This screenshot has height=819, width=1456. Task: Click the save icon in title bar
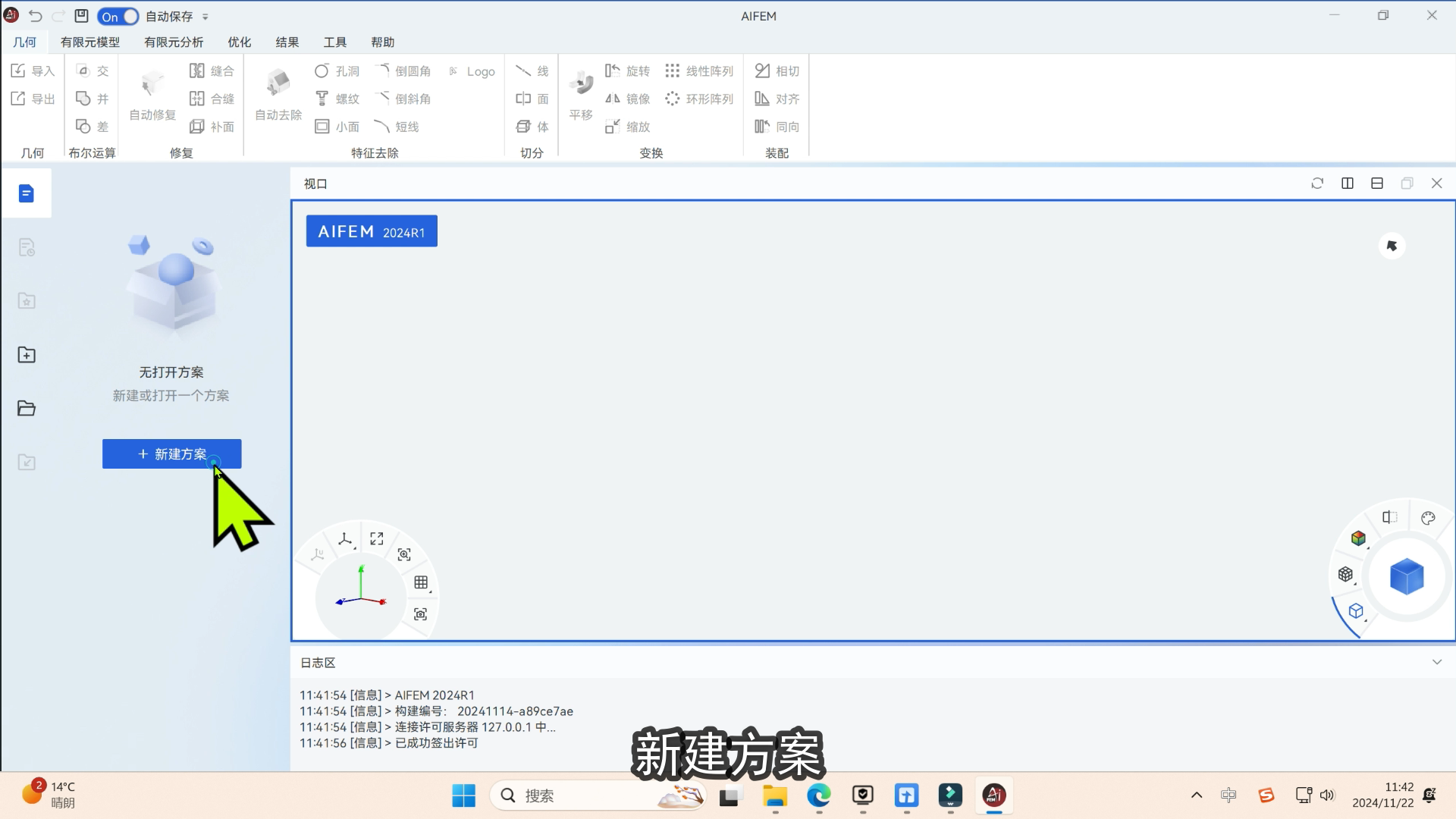(82, 16)
